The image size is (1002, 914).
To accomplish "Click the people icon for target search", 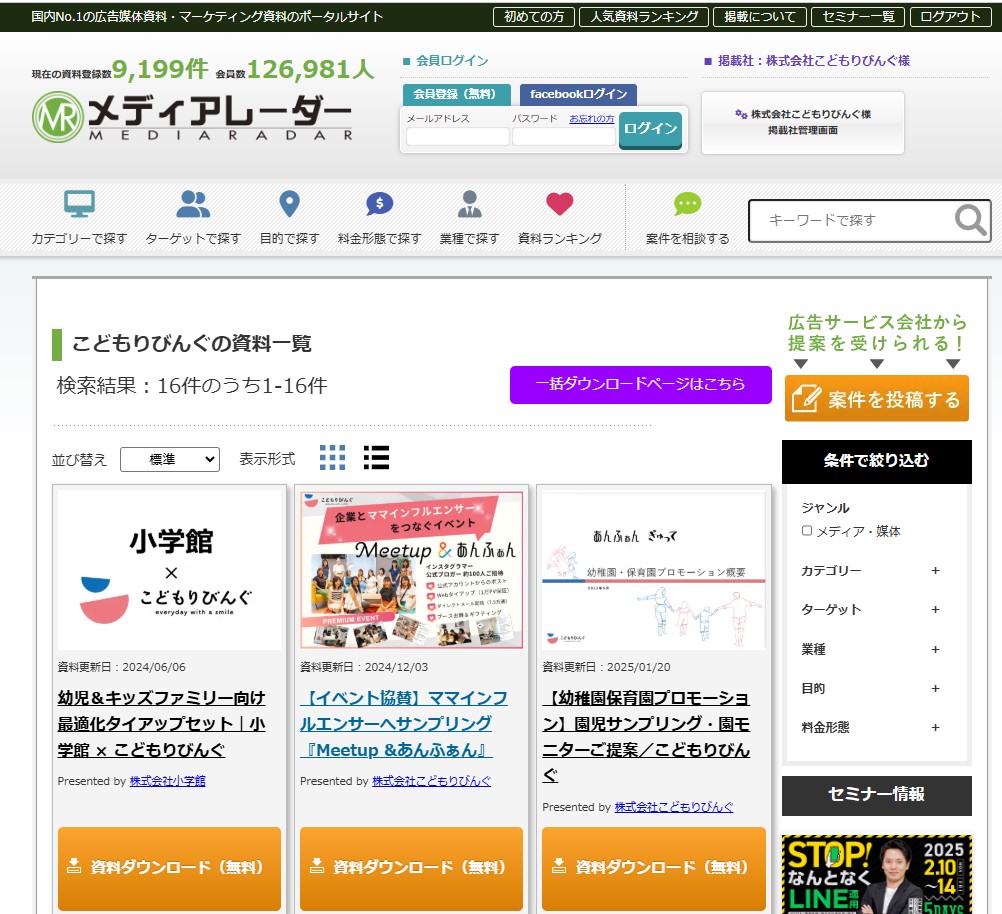I will [x=193, y=204].
